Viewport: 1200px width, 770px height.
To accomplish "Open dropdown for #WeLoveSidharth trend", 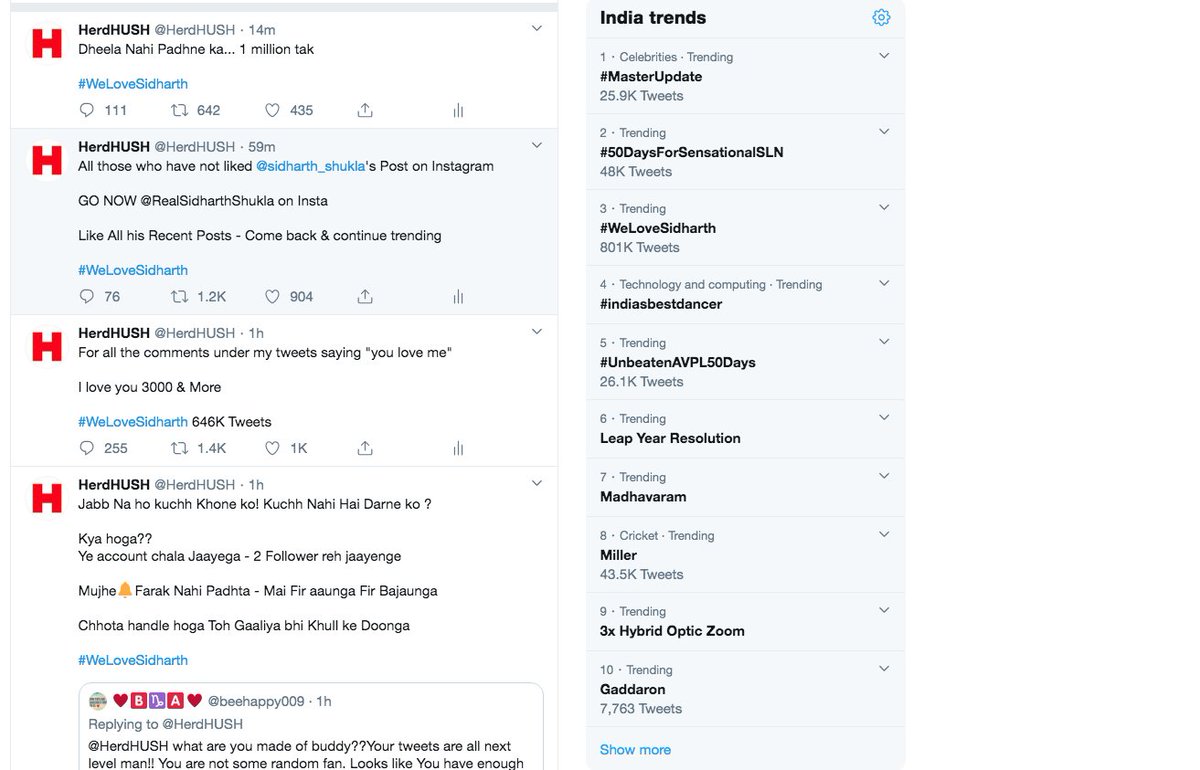I will point(884,208).
